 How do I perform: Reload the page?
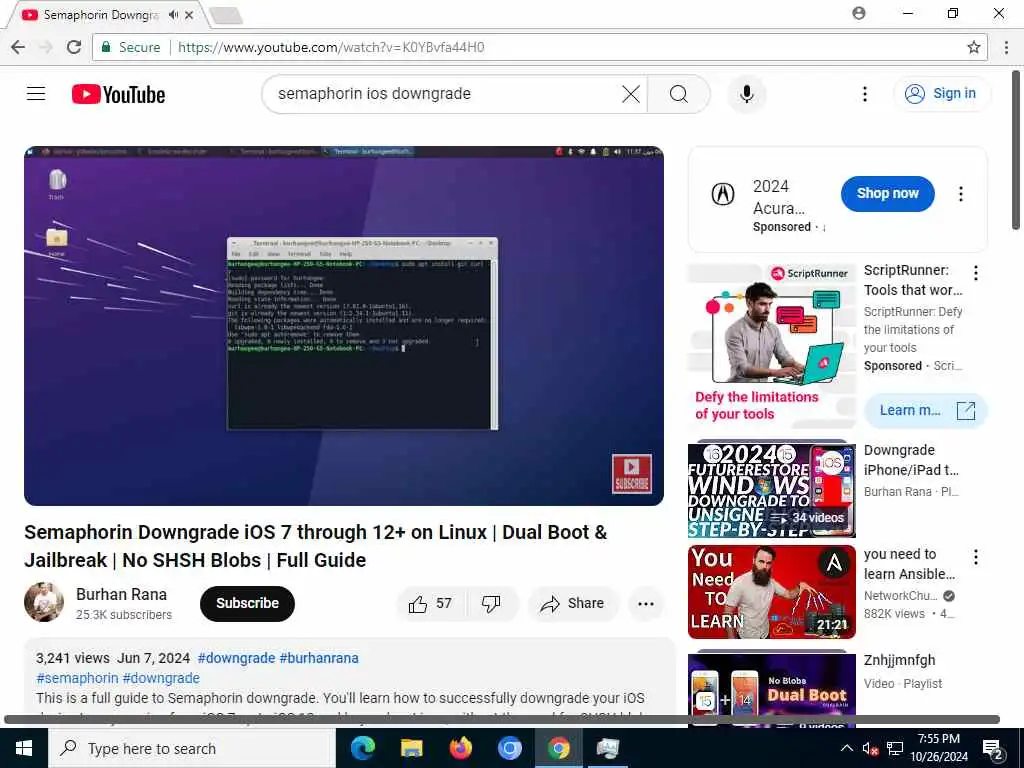click(x=74, y=47)
